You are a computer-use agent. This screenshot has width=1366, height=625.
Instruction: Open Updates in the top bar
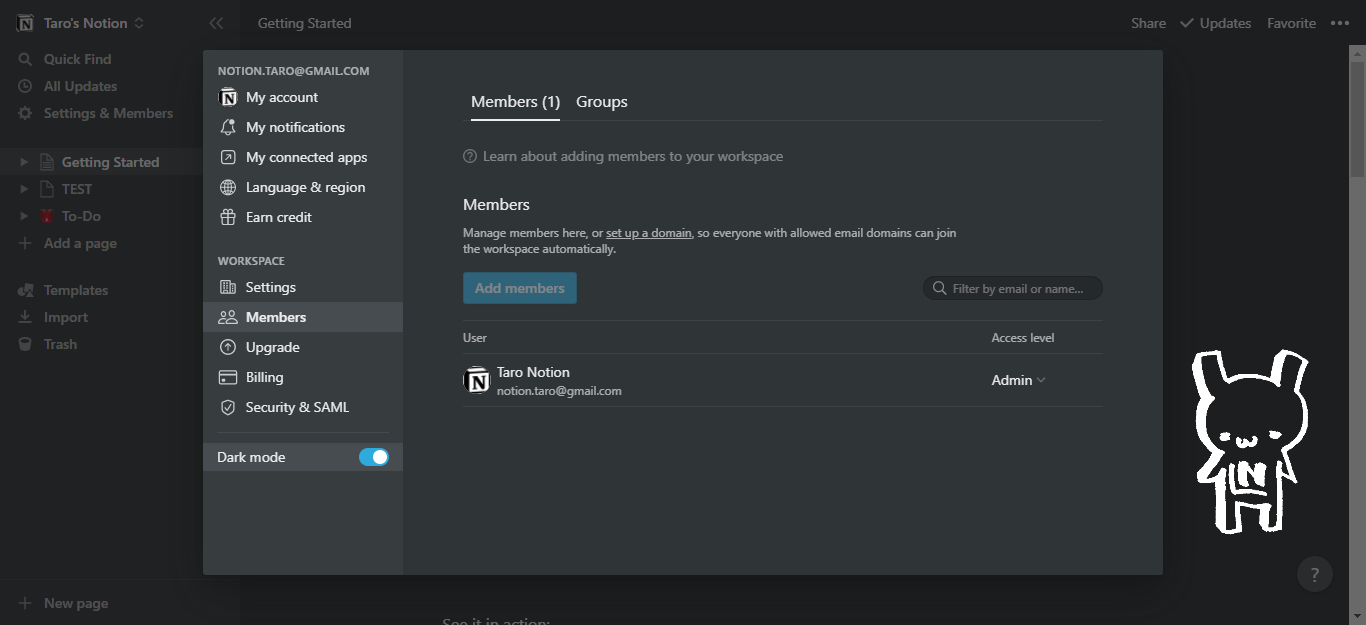(x=1215, y=23)
